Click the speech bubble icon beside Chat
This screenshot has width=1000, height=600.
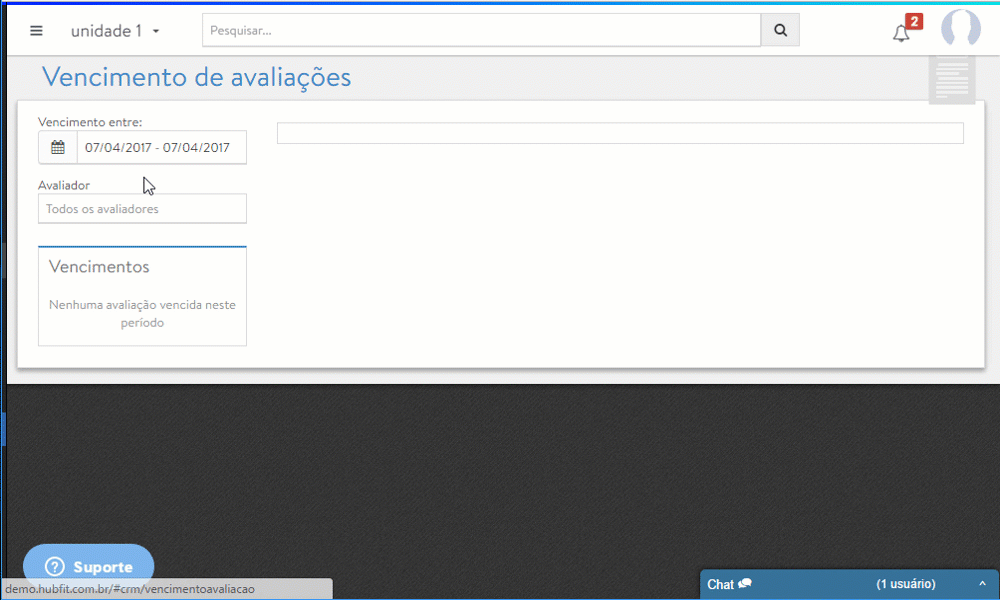tap(745, 584)
